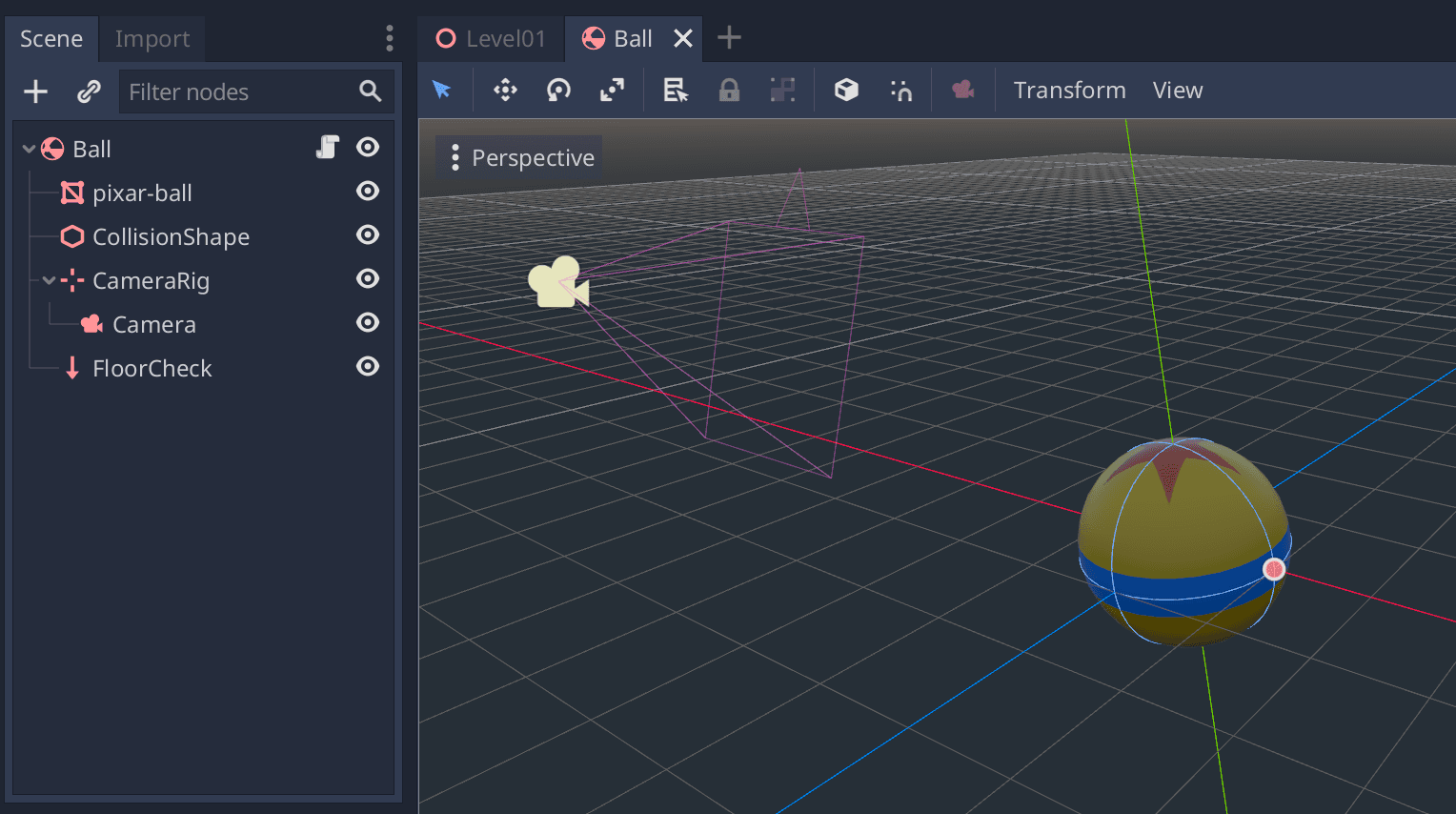Collapse the CameraRig branch
1456x814 pixels.
(47, 280)
